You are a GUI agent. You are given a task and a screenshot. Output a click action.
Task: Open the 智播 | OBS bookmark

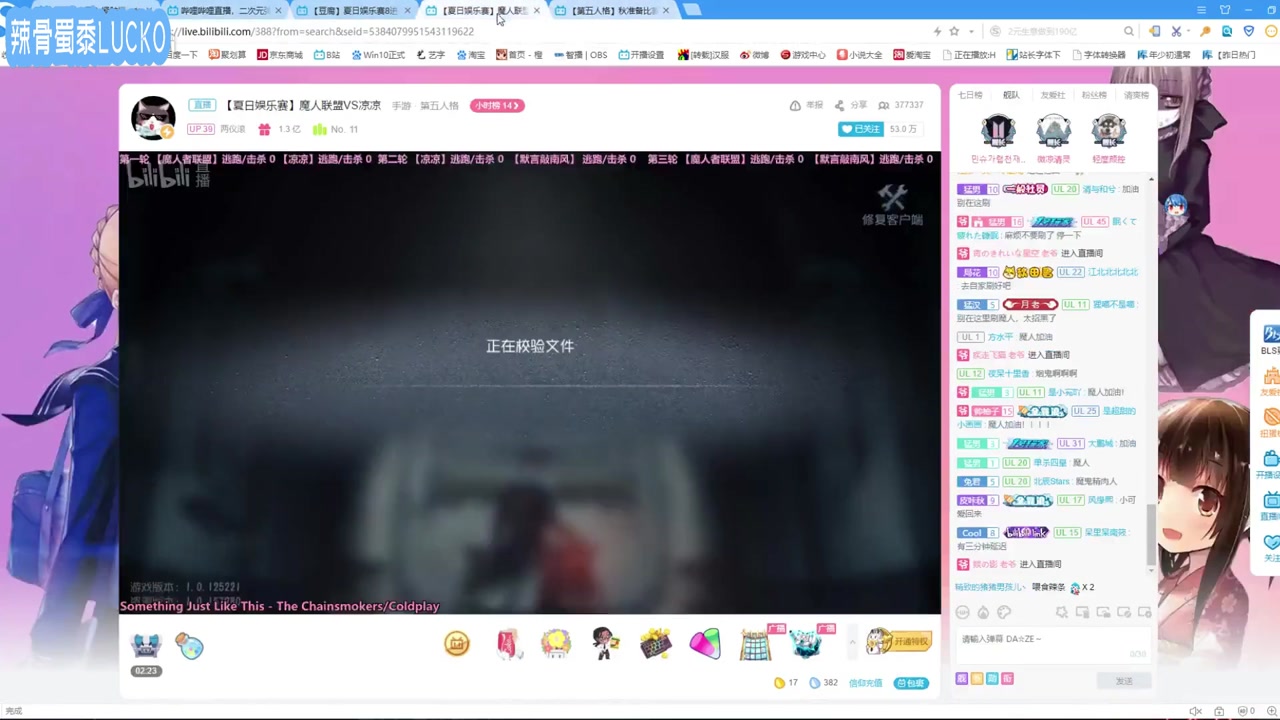coord(579,55)
